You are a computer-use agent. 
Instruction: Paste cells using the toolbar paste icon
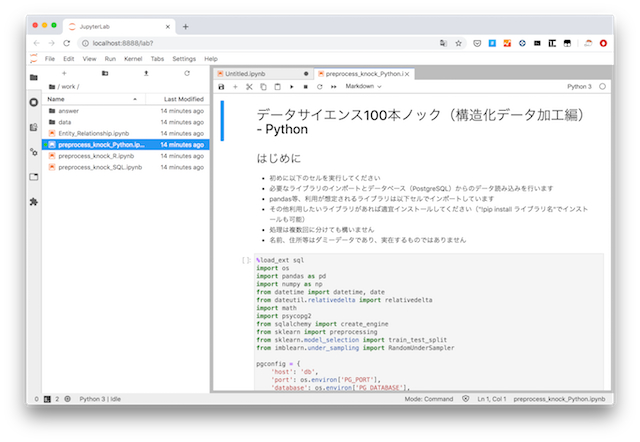pyautogui.click(x=277, y=87)
